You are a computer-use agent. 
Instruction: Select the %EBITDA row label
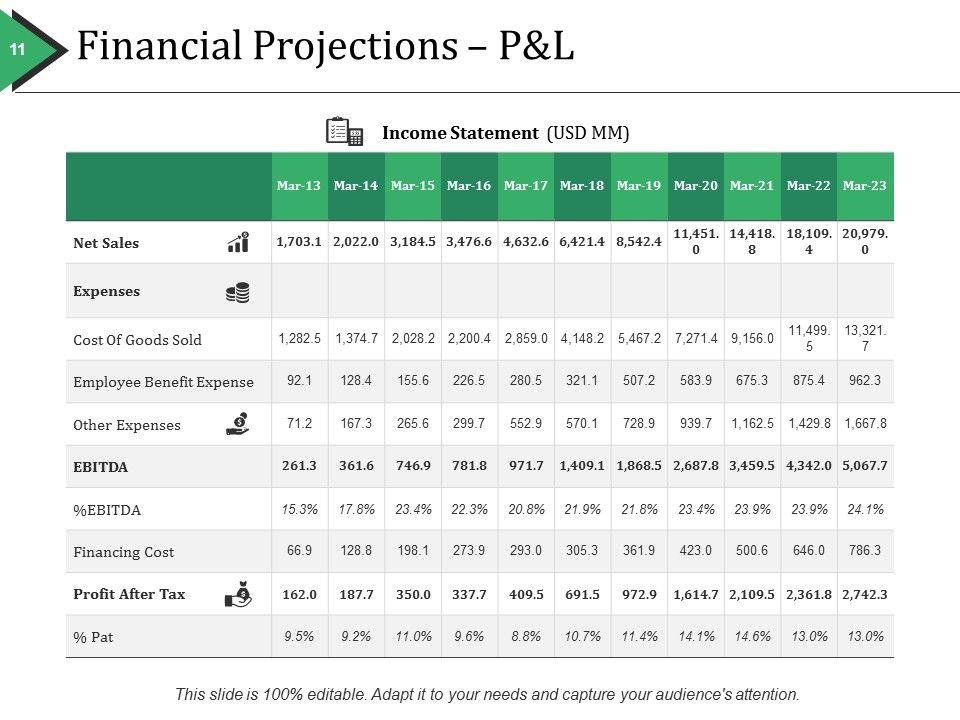[x=107, y=510]
